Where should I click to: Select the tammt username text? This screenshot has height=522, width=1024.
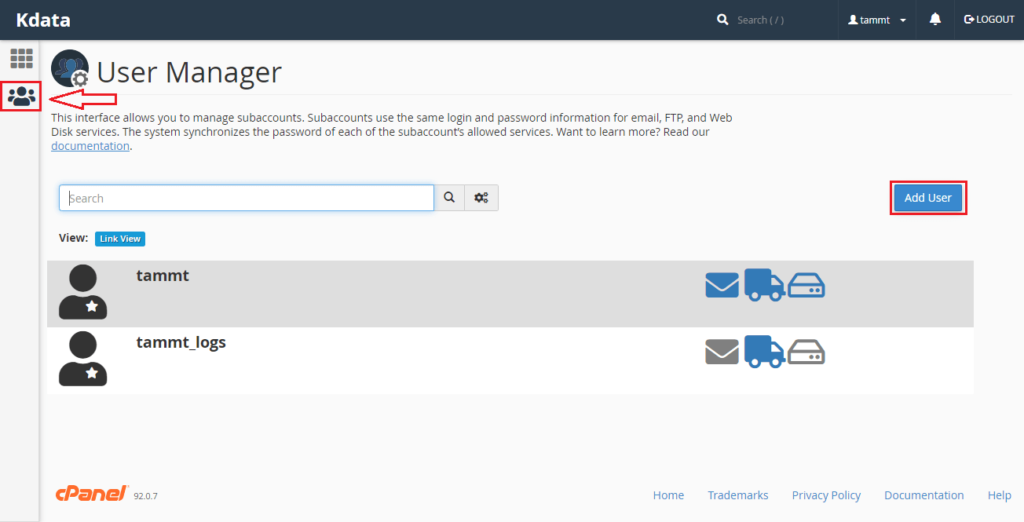[163, 276]
